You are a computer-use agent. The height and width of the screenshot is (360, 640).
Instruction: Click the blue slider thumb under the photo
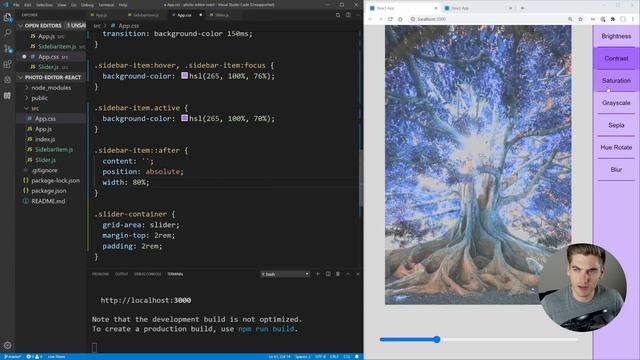tap(437, 339)
